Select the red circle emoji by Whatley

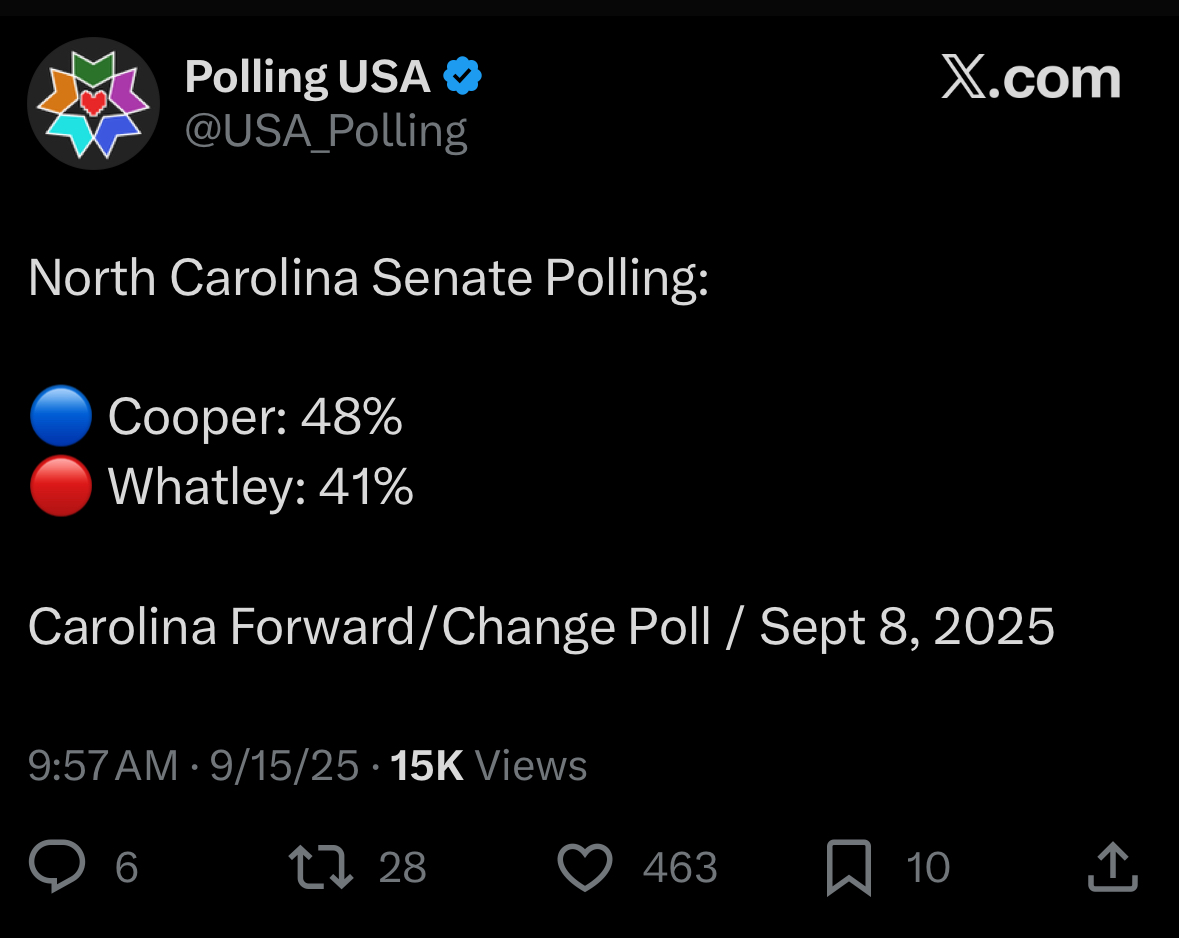coord(61,486)
